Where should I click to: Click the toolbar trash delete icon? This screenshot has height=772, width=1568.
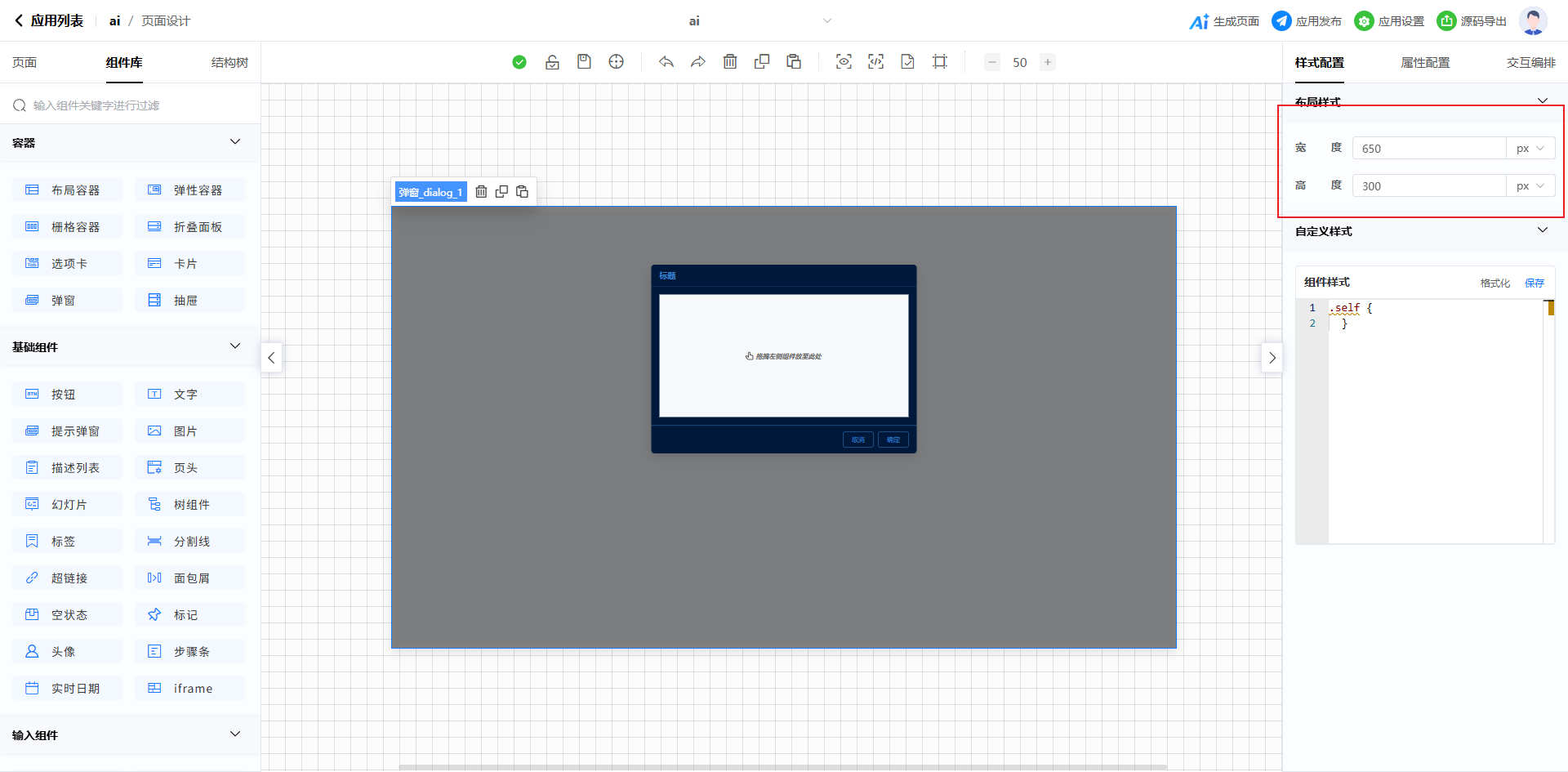(x=730, y=62)
